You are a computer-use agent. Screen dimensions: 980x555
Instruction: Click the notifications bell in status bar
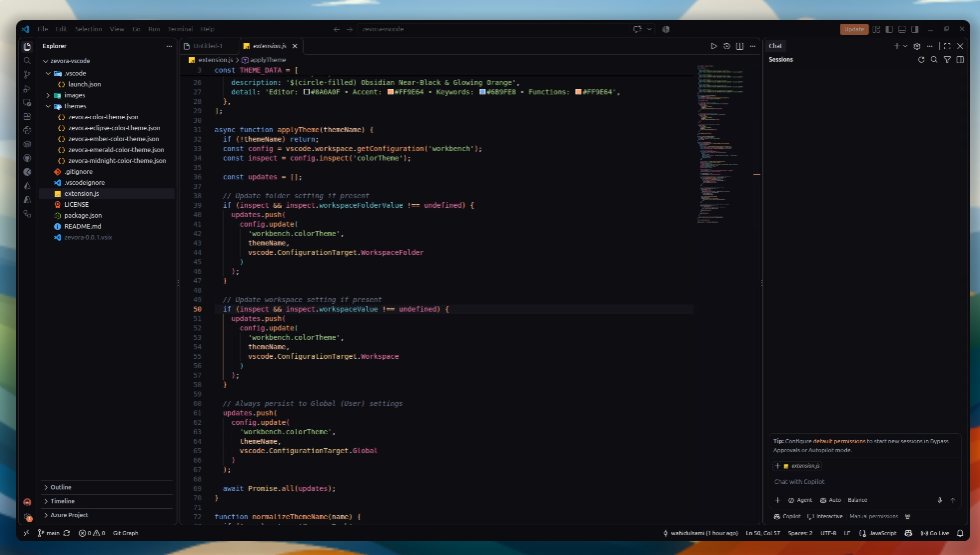click(x=960, y=533)
